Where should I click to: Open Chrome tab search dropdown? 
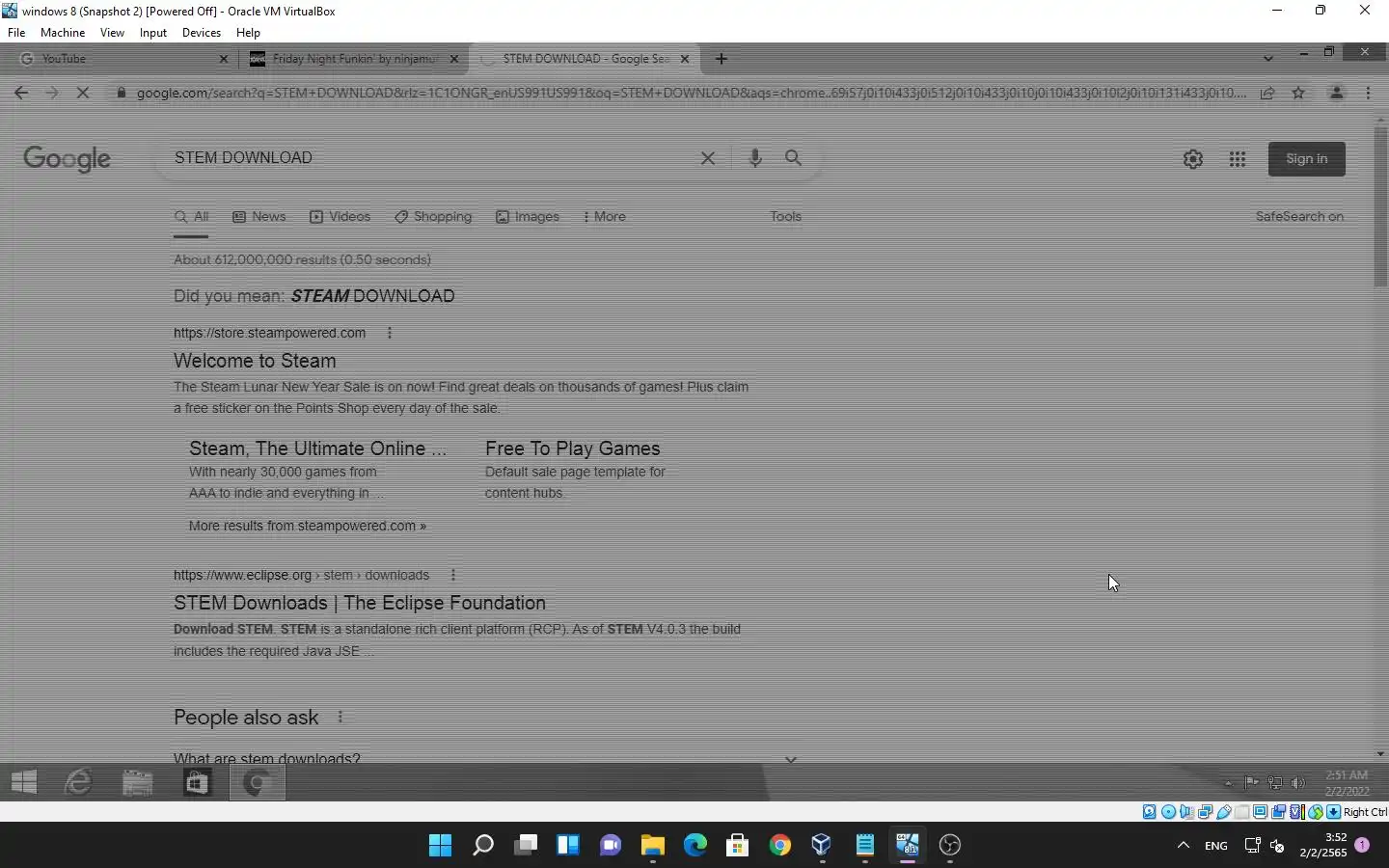coord(1267,59)
